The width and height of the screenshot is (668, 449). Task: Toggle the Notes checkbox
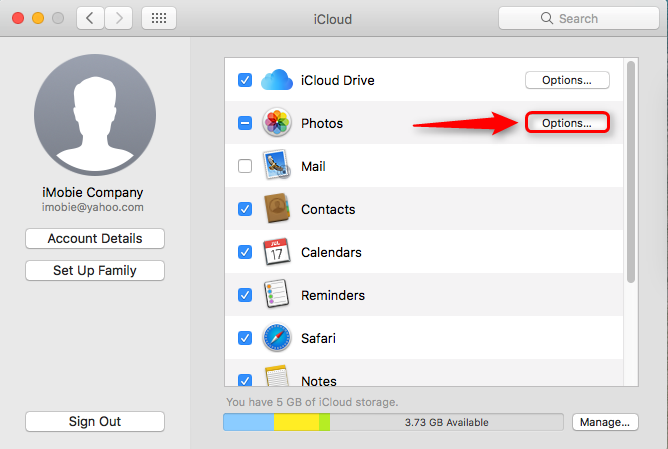pyautogui.click(x=245, y=380)
